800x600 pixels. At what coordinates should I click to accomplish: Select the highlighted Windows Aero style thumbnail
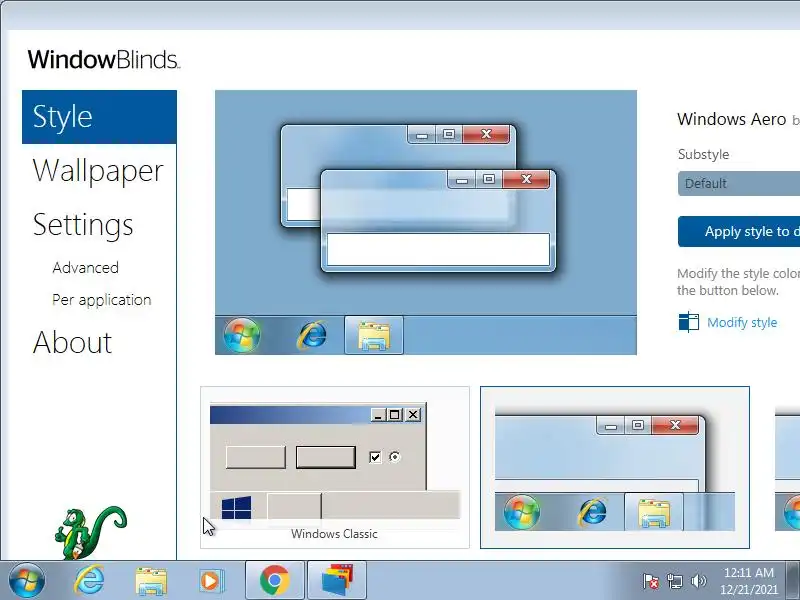coord(615,467)
